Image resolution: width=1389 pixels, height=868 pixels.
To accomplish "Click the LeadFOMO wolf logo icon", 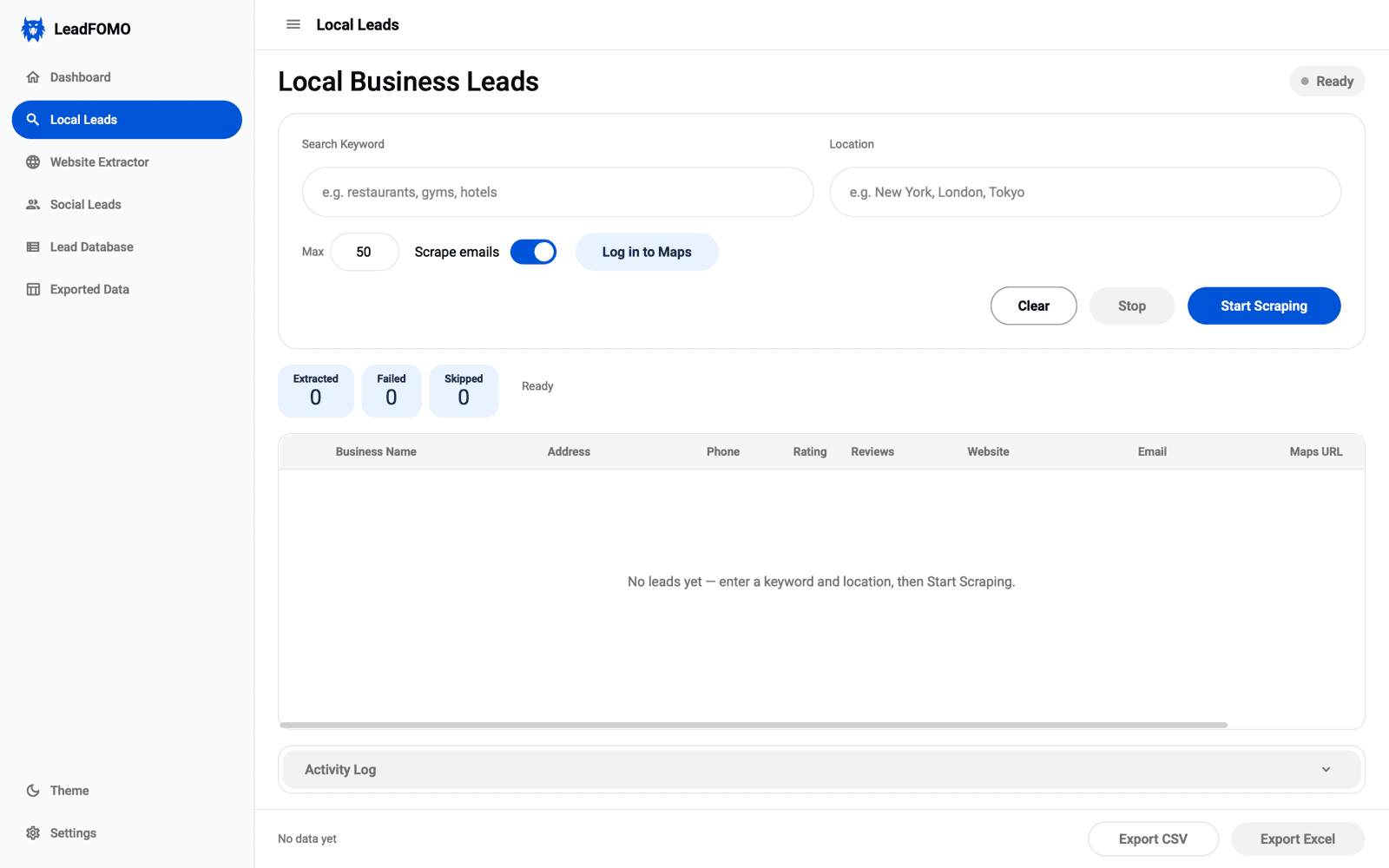I will coord(33,29).
